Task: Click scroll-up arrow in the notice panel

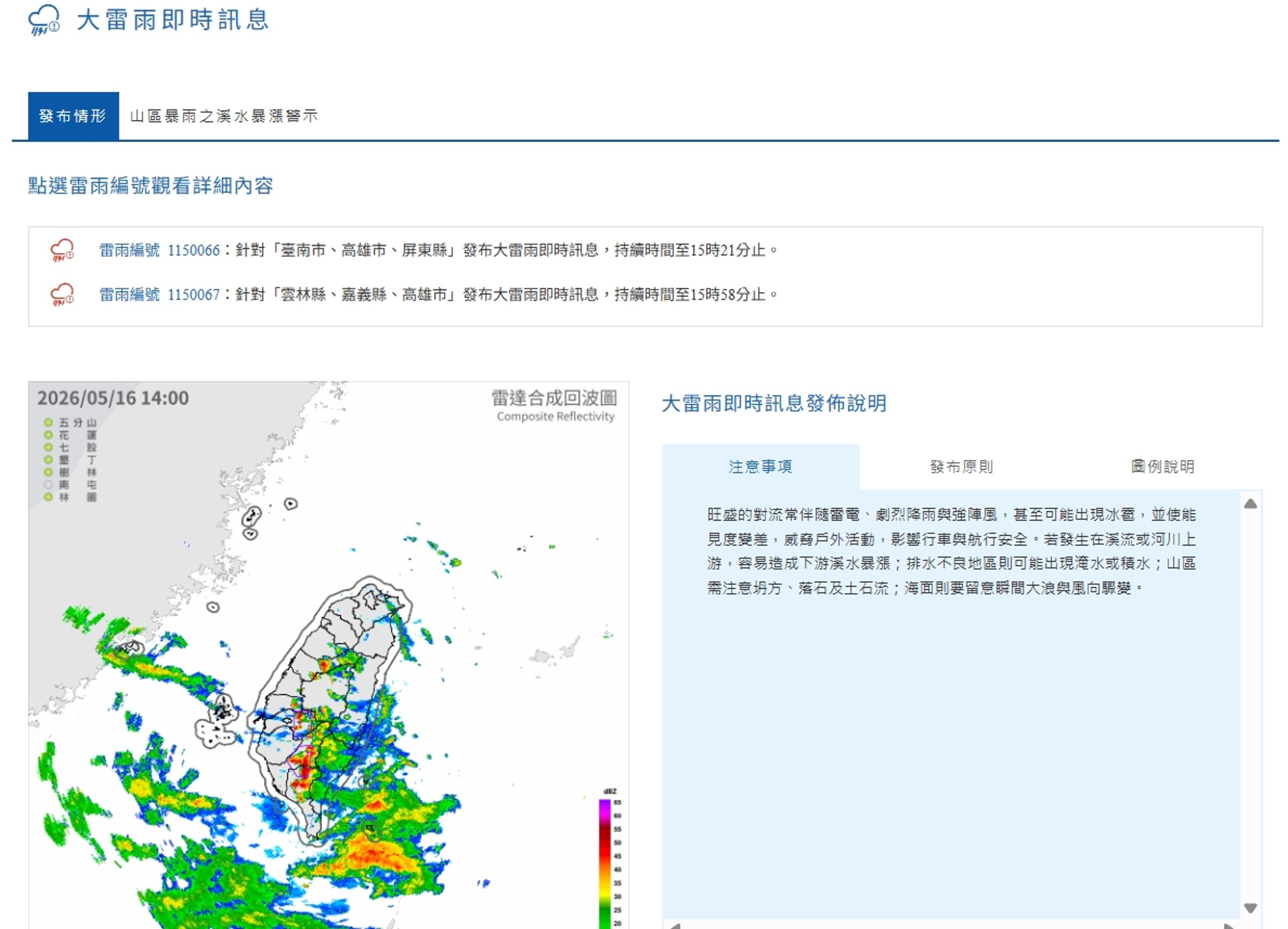Action: click(x=1250, y=504)
